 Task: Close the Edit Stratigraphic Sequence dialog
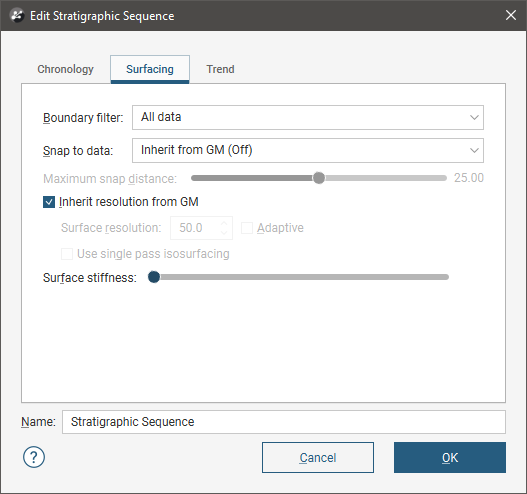click(511, 15)
